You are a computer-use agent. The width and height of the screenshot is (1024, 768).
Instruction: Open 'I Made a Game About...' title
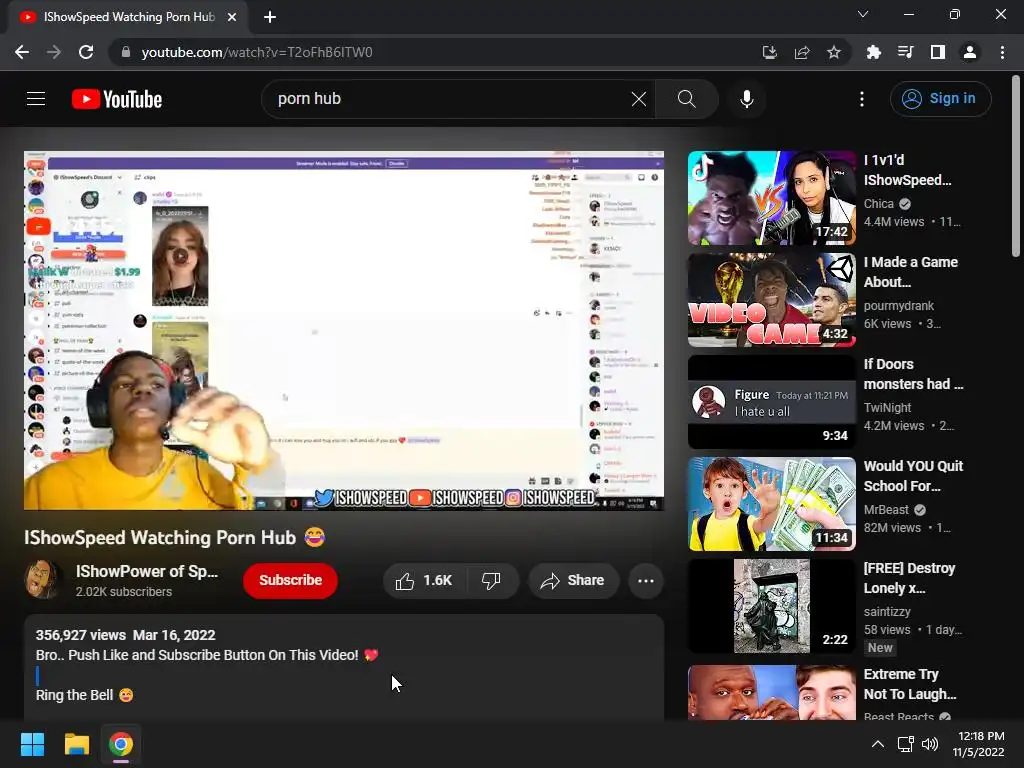pyautogui.click(x=910, y=272)
